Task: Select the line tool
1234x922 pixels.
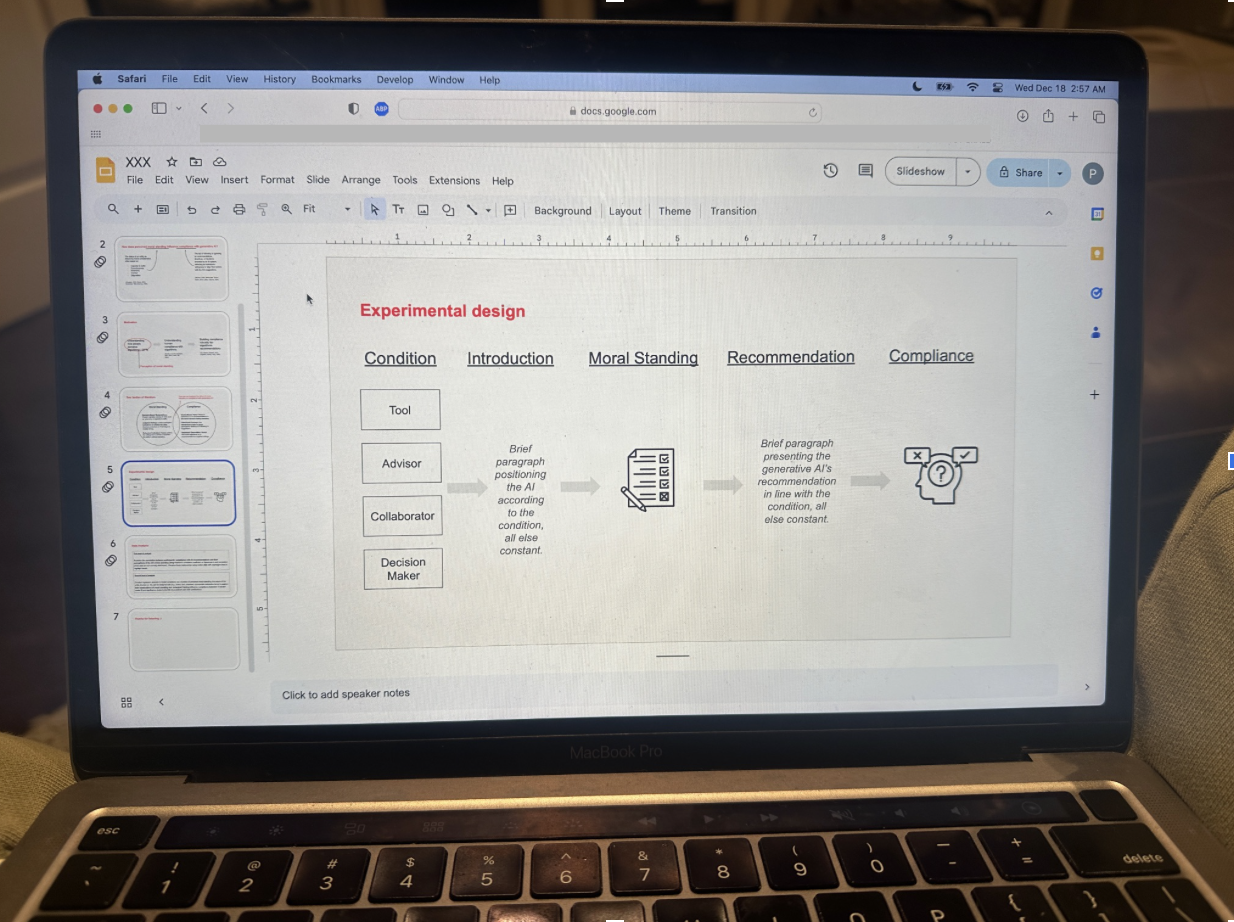Action: click(472, 210)
